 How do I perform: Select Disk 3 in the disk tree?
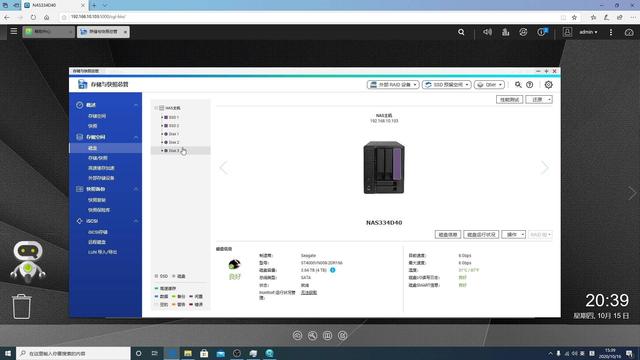174,151
